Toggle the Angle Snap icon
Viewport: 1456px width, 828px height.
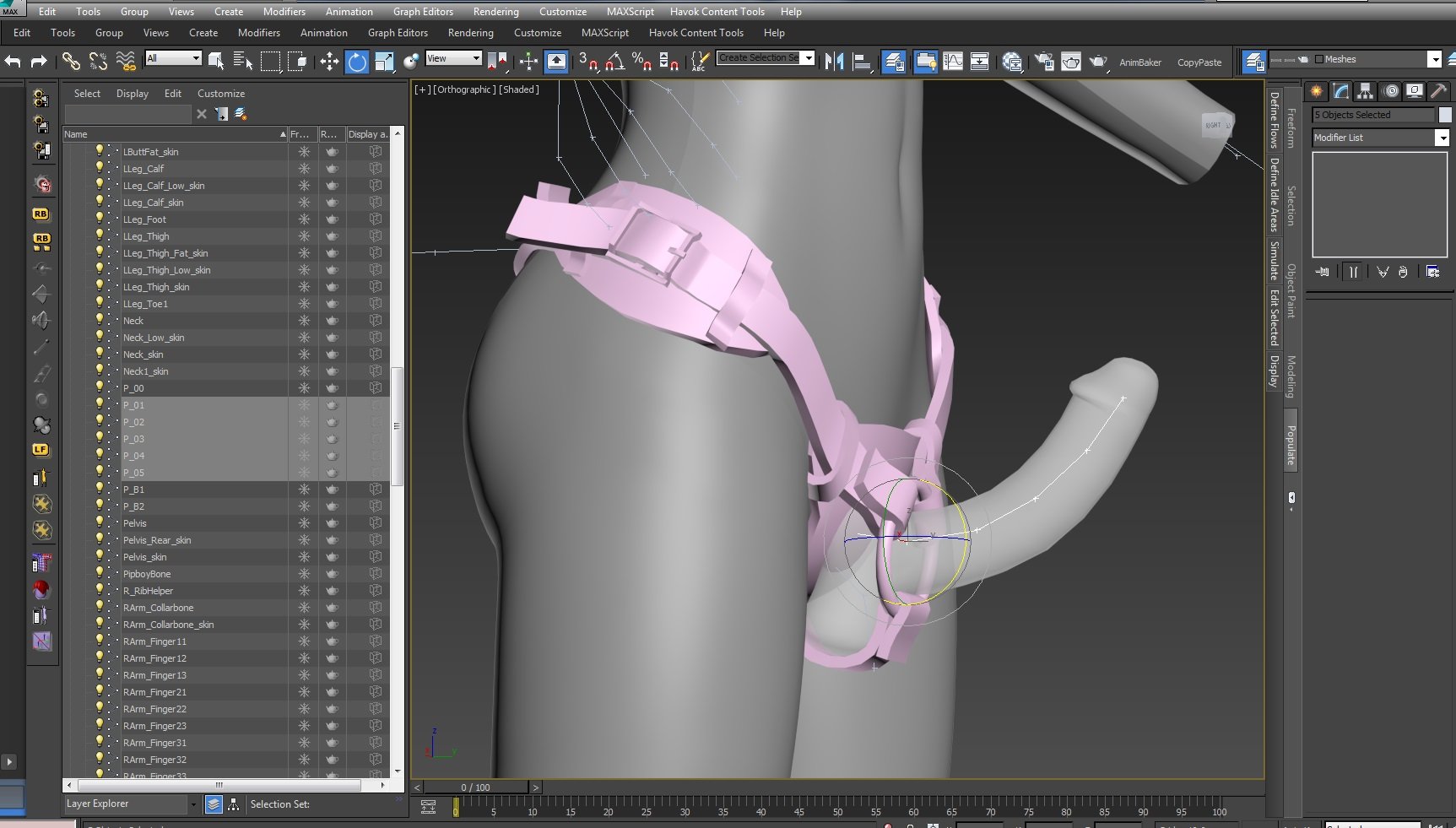pos(615,61)
